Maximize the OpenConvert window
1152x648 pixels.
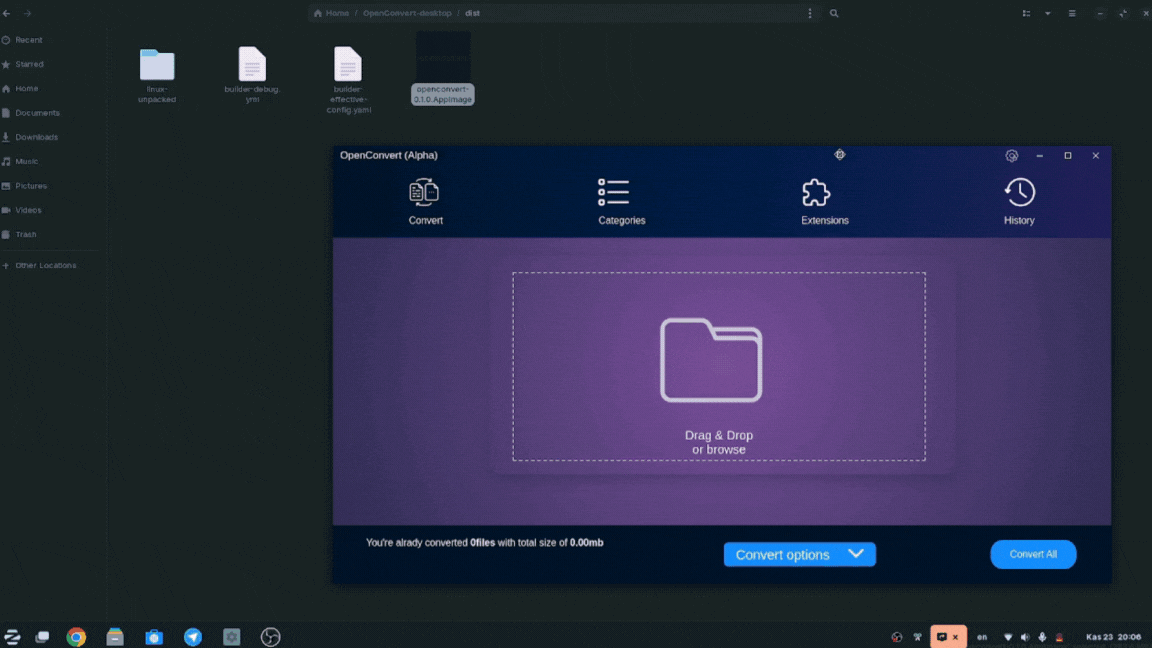(x=1068, y=156)
